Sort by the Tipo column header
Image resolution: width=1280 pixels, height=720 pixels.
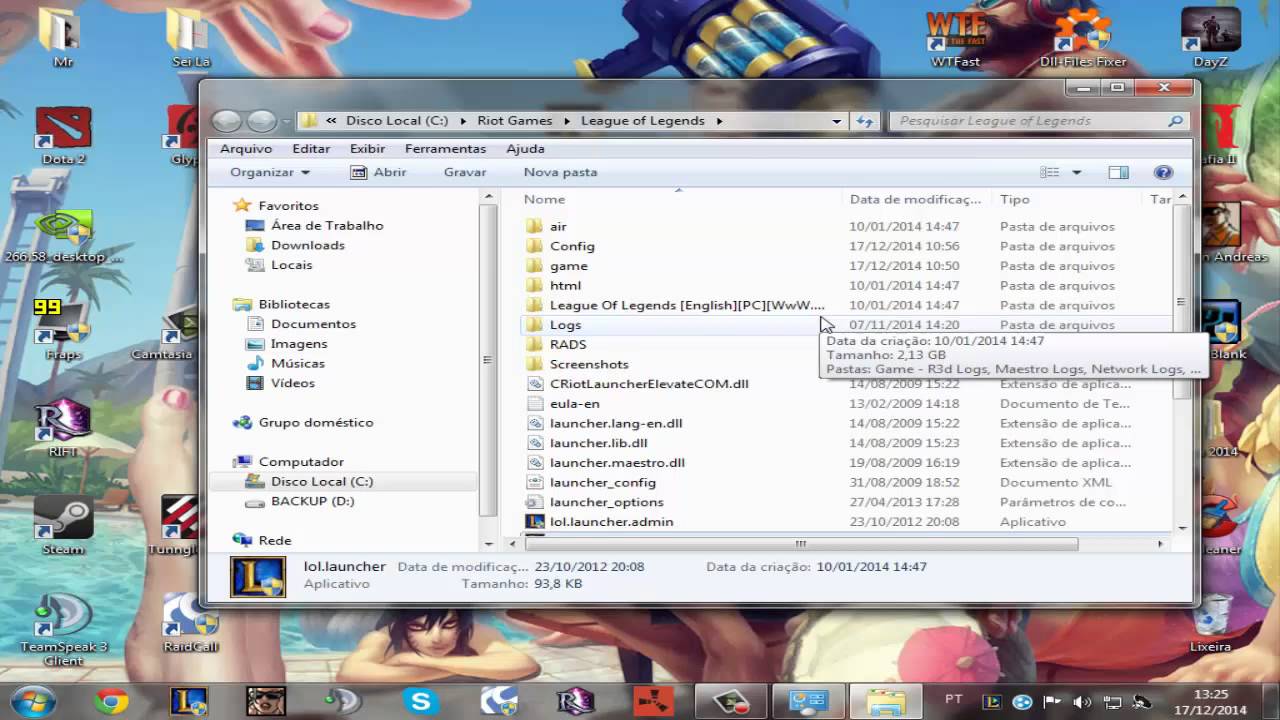point(1067,199)
